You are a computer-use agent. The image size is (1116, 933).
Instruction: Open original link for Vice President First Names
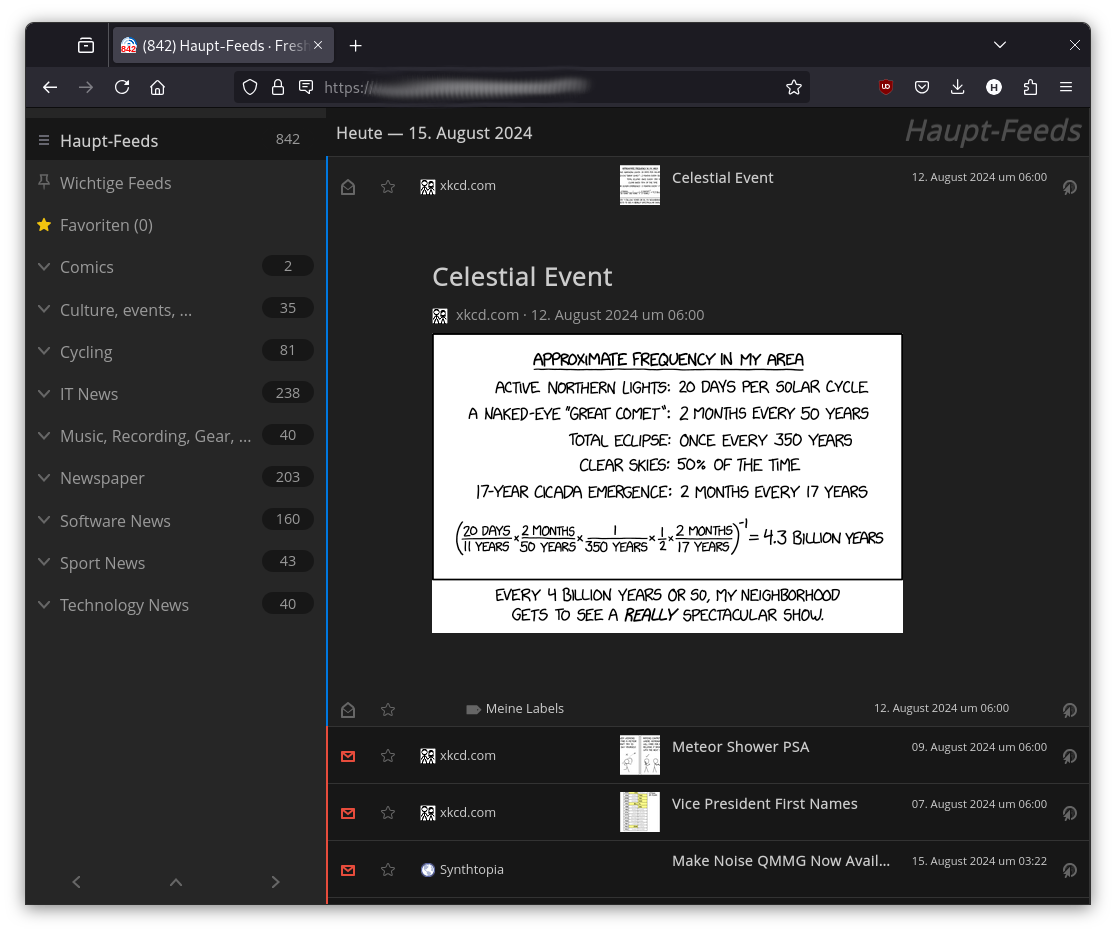point(1069,813)
